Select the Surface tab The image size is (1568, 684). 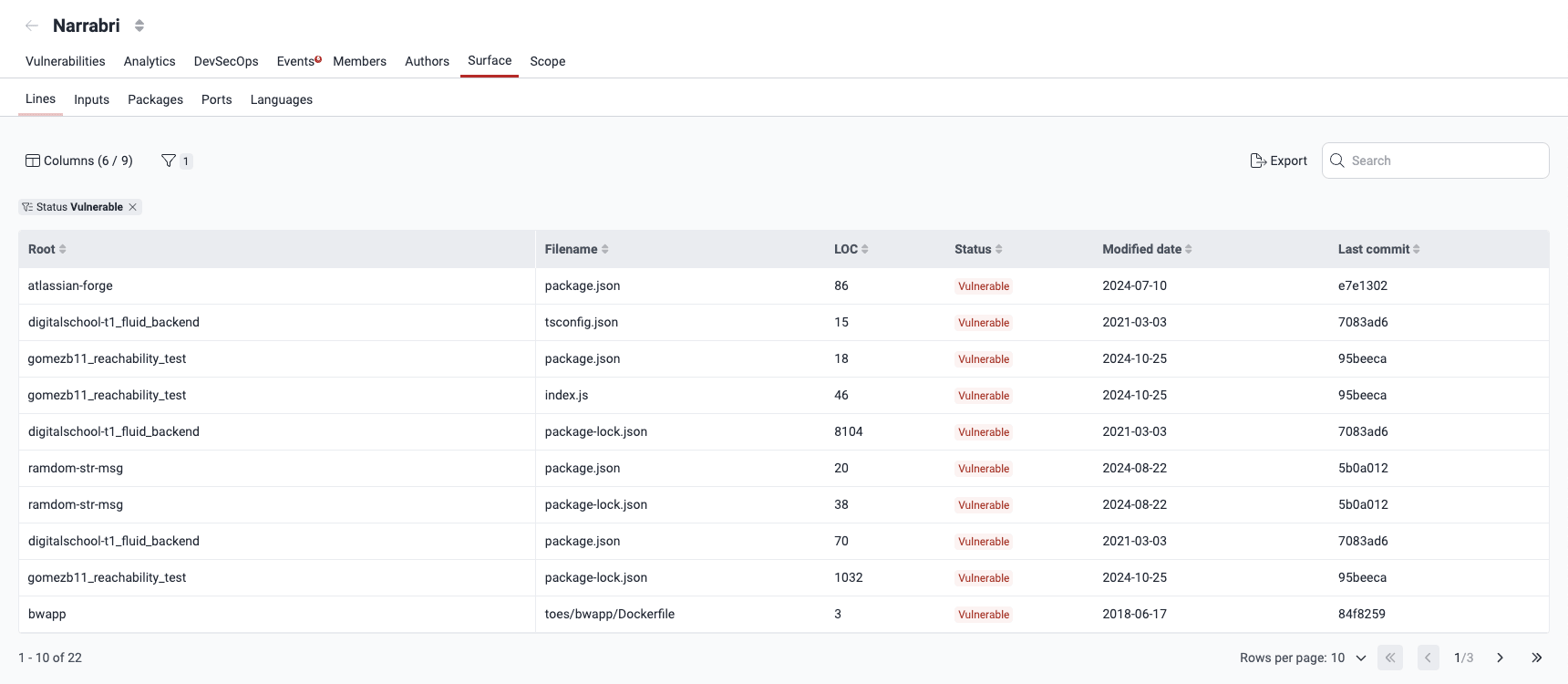pos(490,60)
